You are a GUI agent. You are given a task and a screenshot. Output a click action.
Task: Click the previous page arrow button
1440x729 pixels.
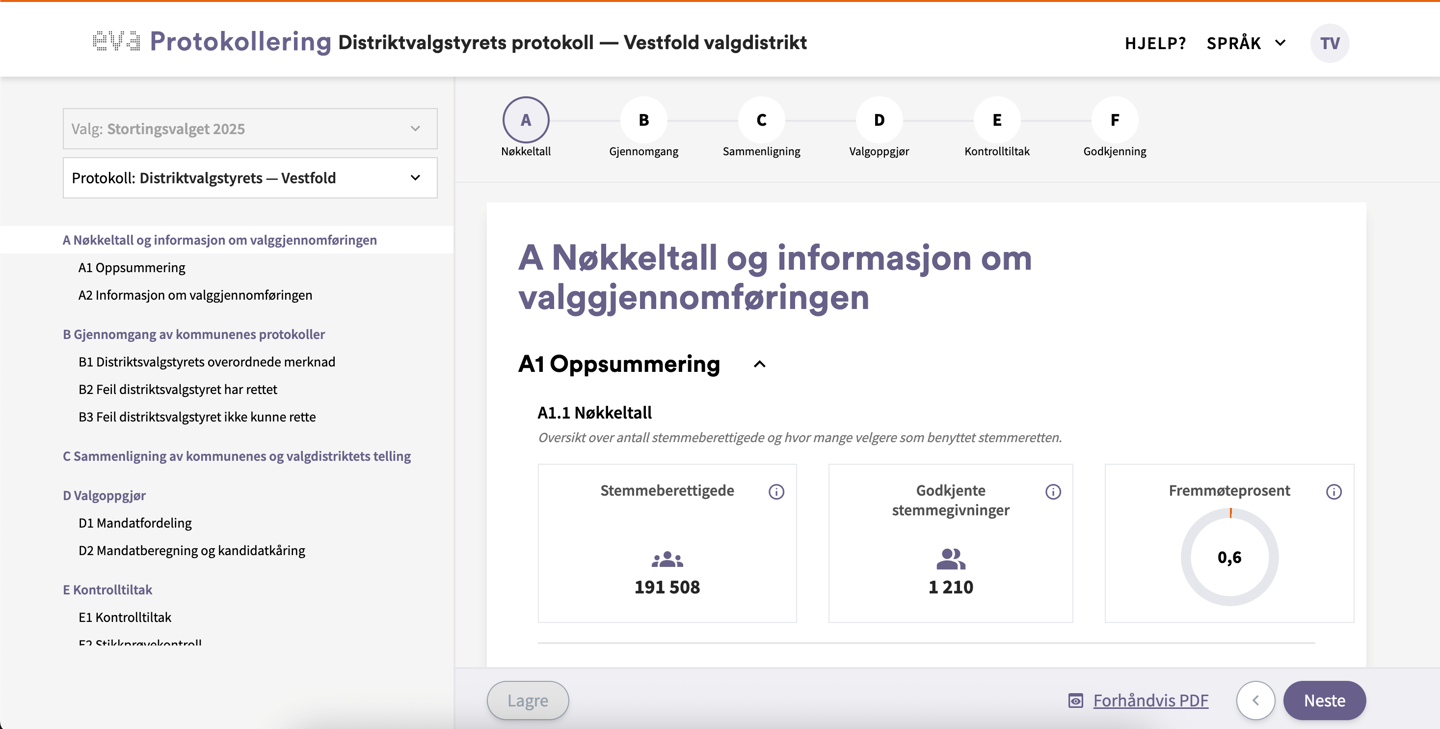pyautogui.click(x=1255, y=701)
